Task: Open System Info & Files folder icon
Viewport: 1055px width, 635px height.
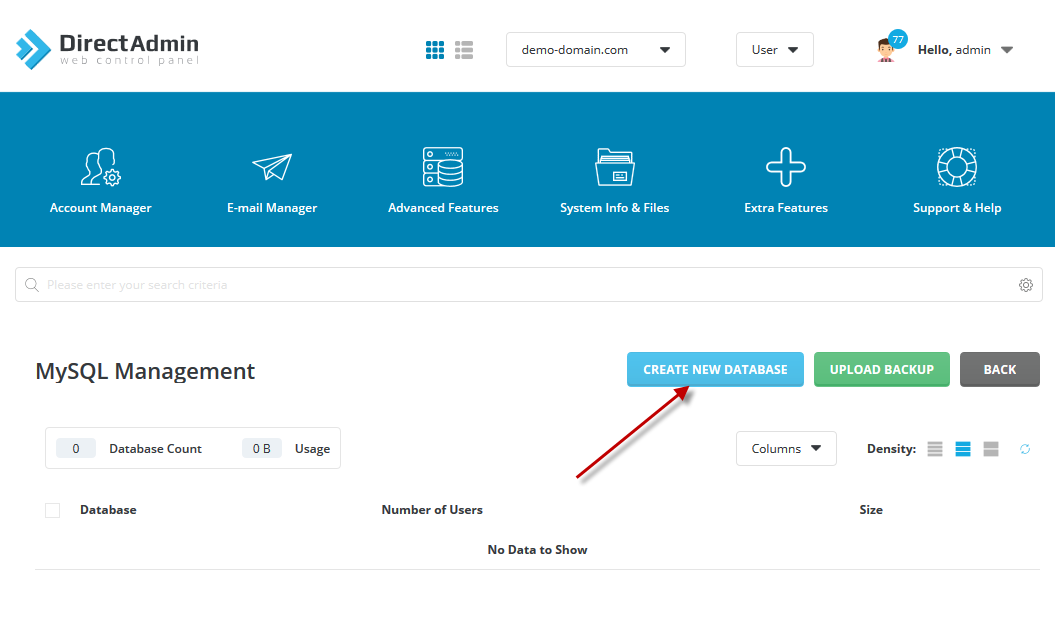Action: [x=614, y=167]
